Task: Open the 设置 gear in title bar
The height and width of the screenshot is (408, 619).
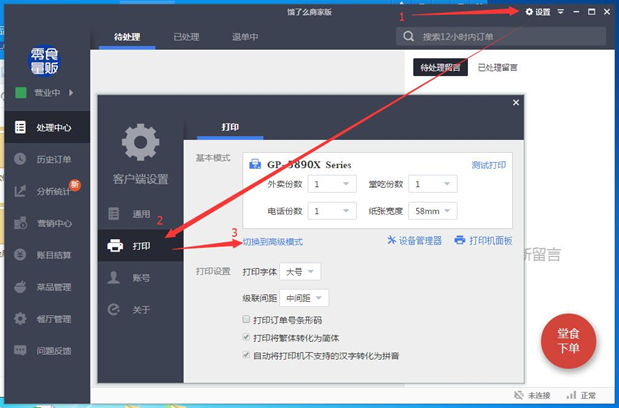Action: pyautogui.click(x=538, y=12)
